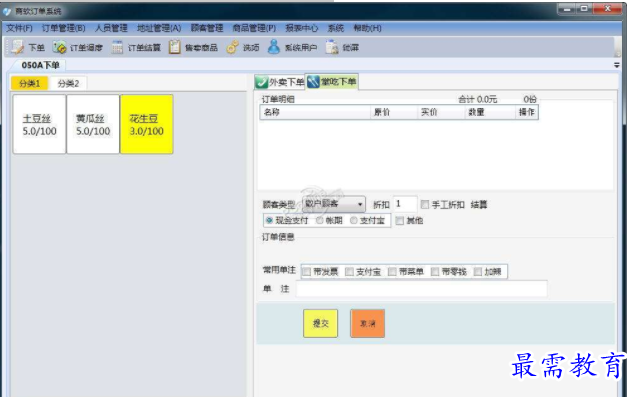Click the clipboard icon for product list
Screen dimensions: 633x397
coord(174,47)
